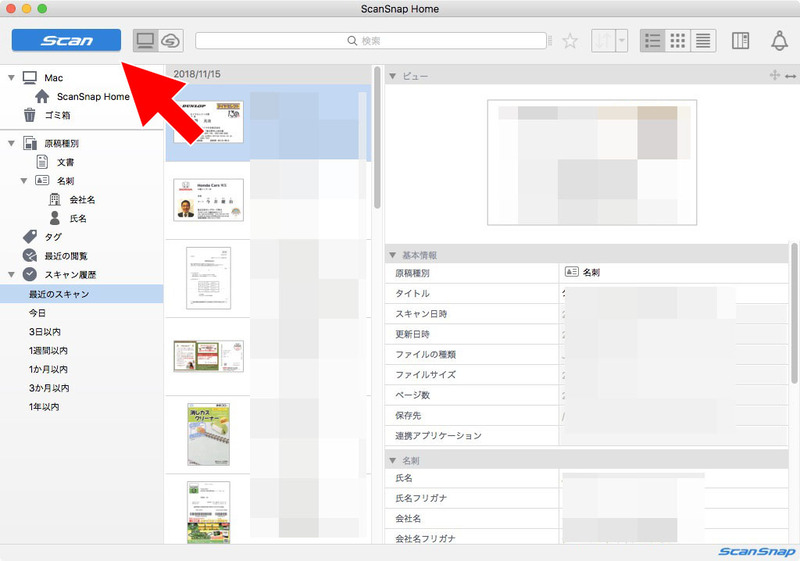Select the 文書 document type

[x=65, y=162]
